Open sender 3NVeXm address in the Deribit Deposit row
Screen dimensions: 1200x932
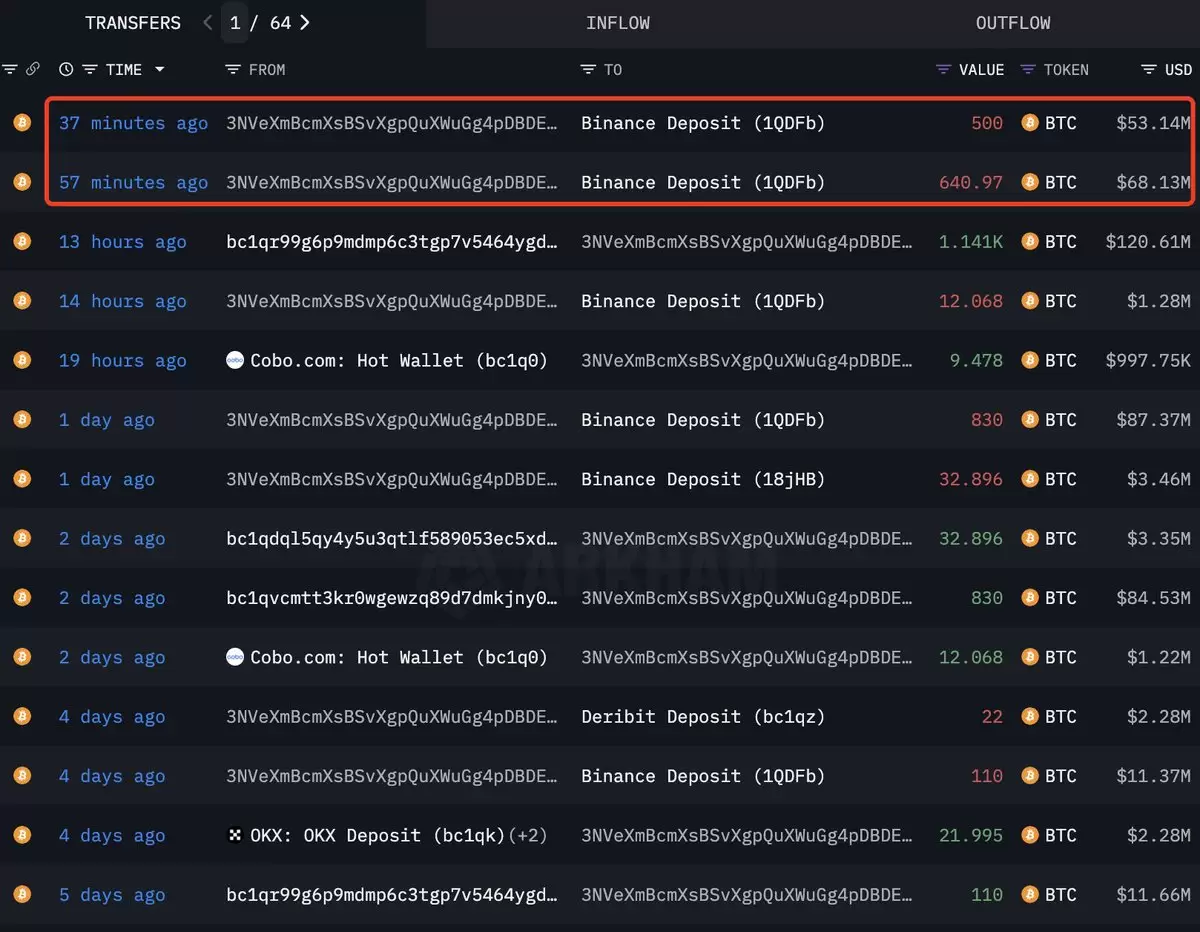pos(392,717)
